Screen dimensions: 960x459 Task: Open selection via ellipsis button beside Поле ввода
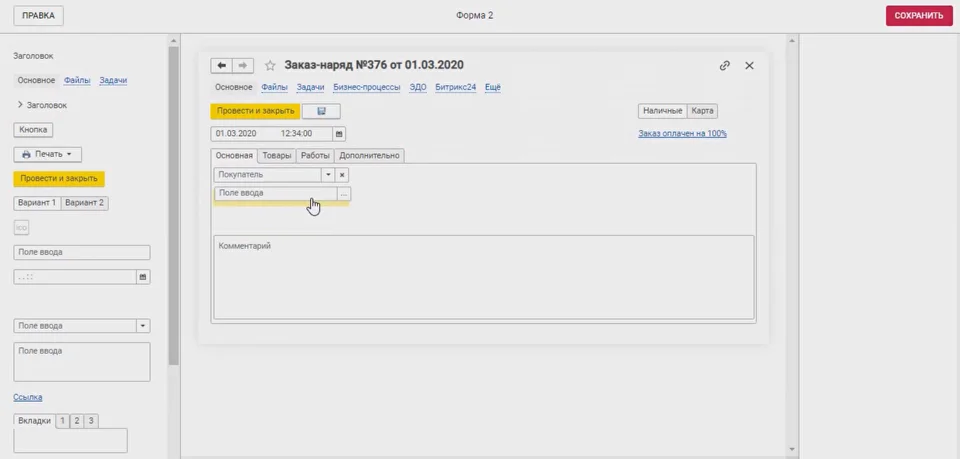[x=344, y=193]
